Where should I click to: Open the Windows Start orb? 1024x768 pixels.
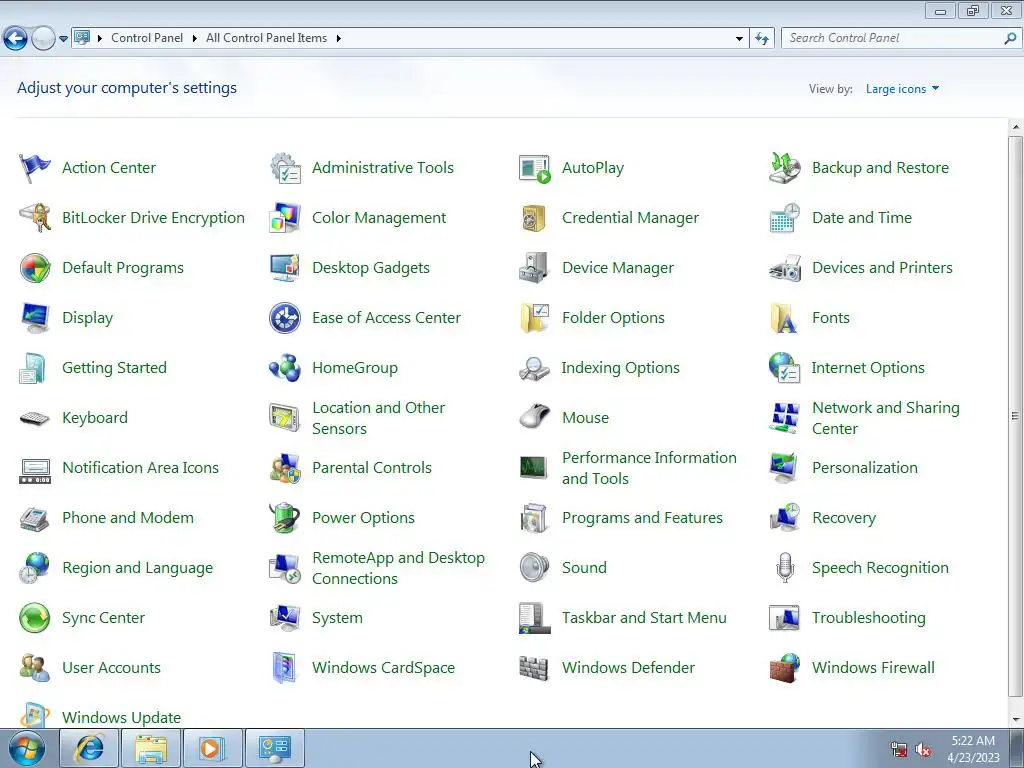pyautogui.click(x=27, y=748)
